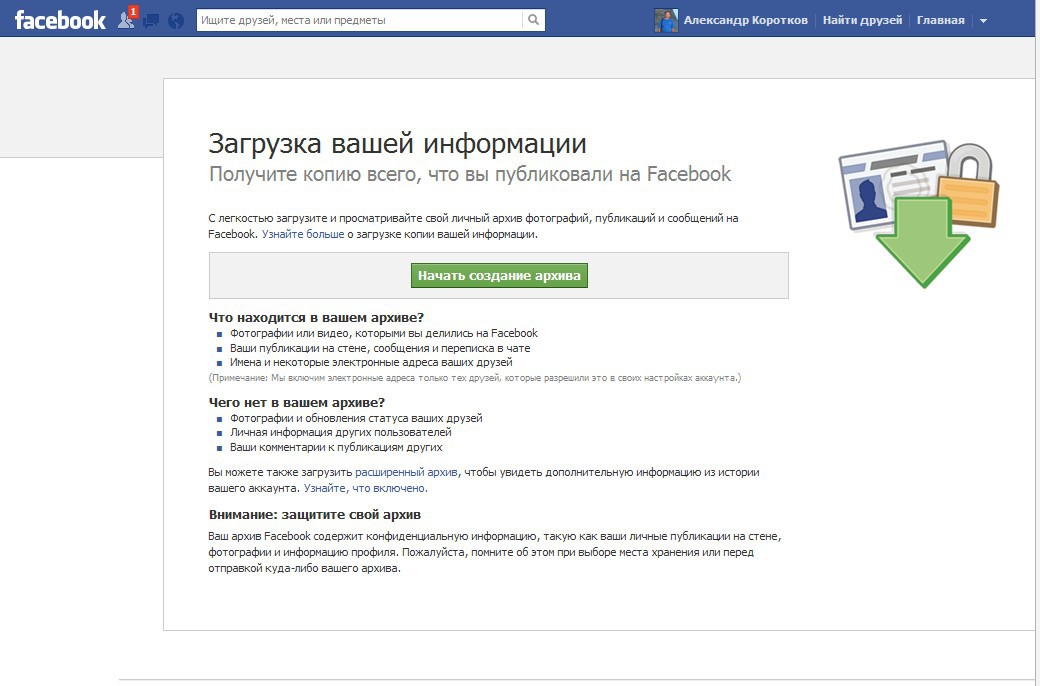Open Александр Коротков profile link
This screenshot has height=686, width=1040.
746,20
